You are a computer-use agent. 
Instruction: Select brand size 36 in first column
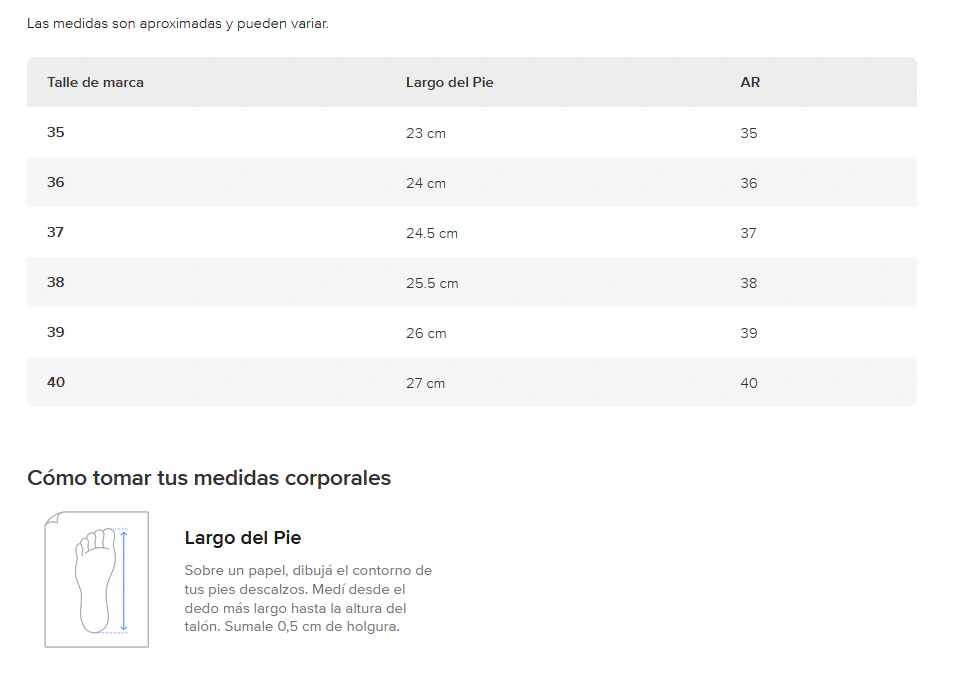[x=55, y=182]
